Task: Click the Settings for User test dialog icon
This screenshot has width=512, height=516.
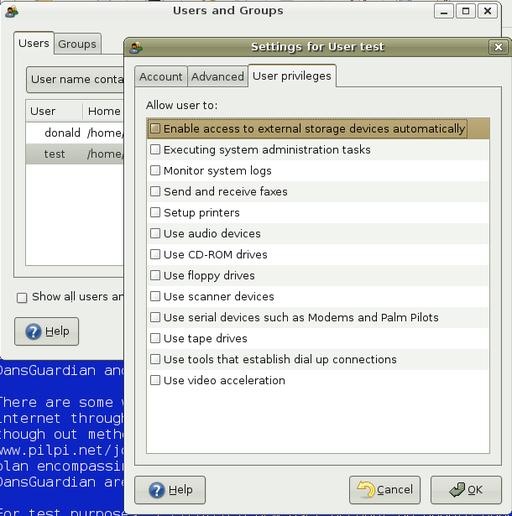Action: tap(136, 48)
